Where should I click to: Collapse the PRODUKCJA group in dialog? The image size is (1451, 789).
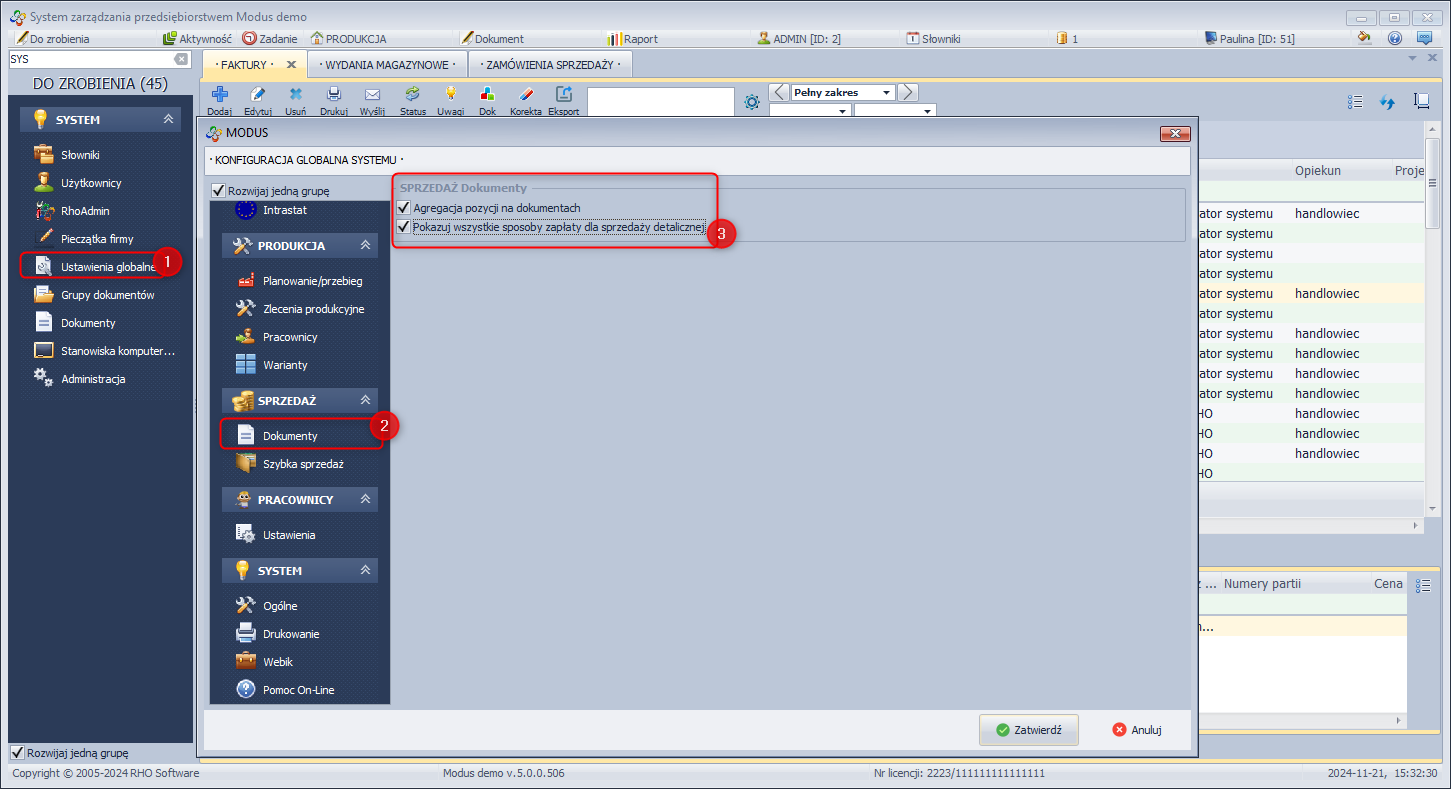coord(365,246)
